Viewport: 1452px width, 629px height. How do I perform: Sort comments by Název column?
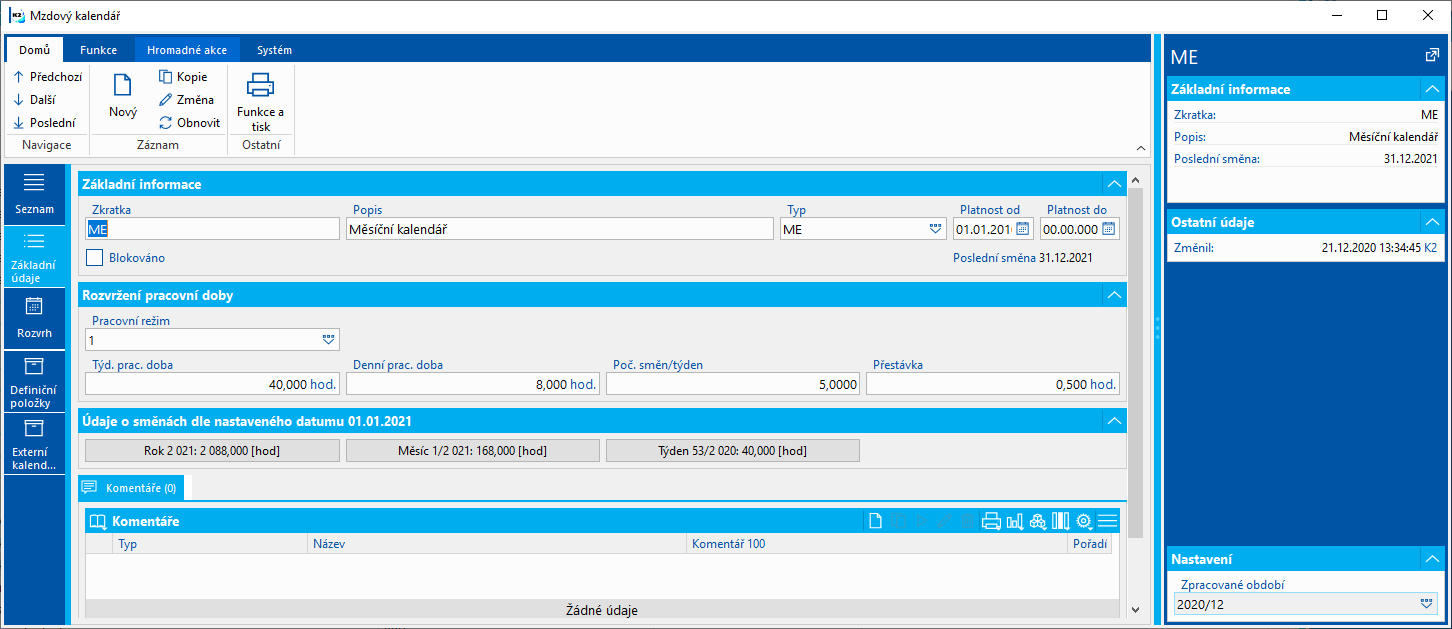497,544
